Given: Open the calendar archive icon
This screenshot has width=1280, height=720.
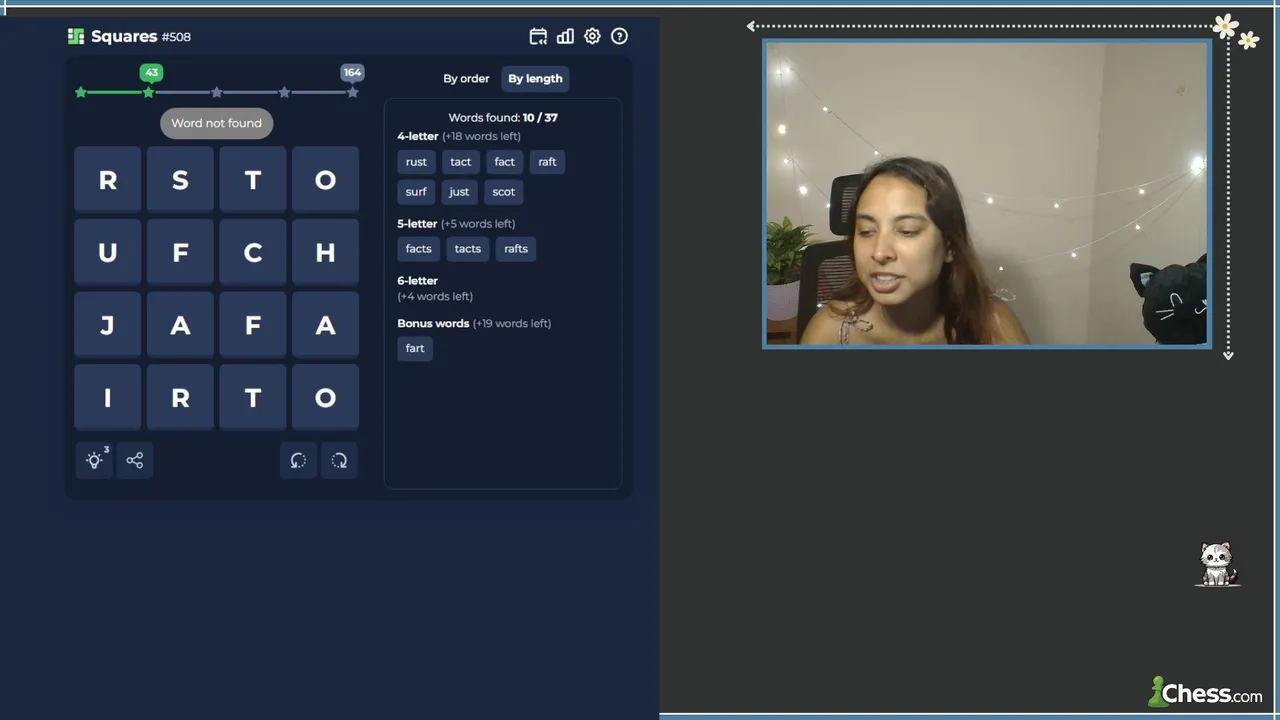Looking at the screenshot, I should click(538, 36).
